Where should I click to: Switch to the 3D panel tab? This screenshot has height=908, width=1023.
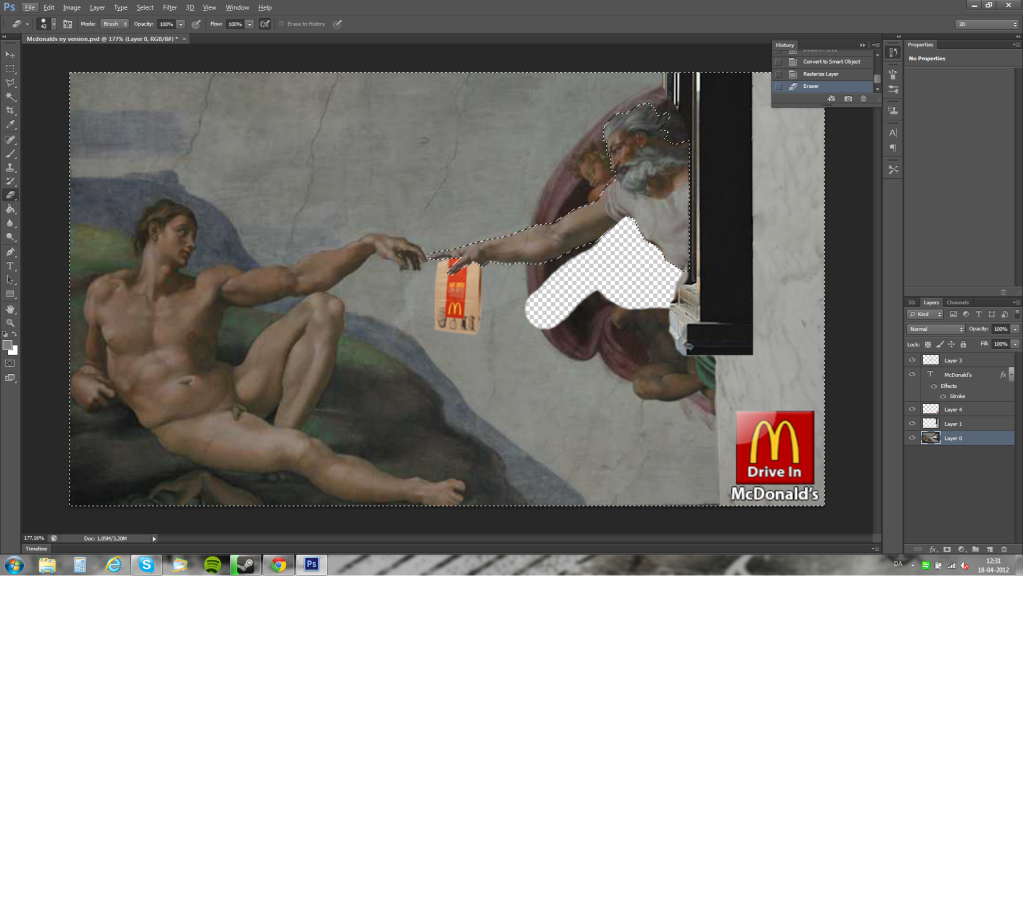click(911, 303)
